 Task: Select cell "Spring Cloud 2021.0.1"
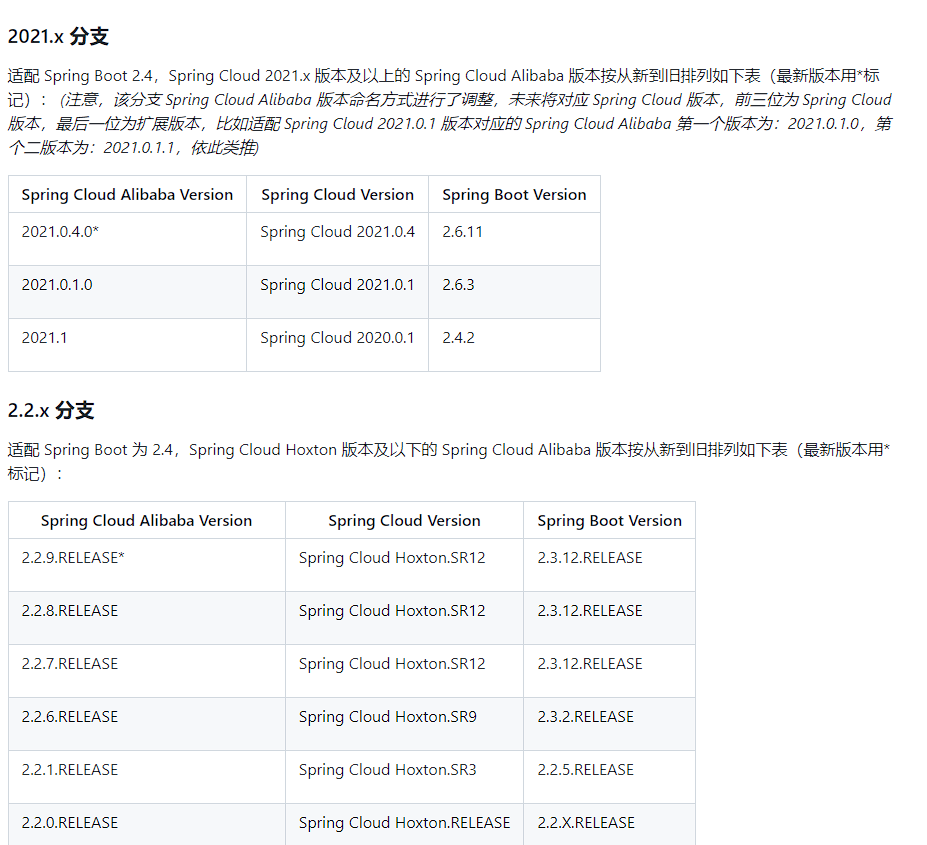[338, 292]
